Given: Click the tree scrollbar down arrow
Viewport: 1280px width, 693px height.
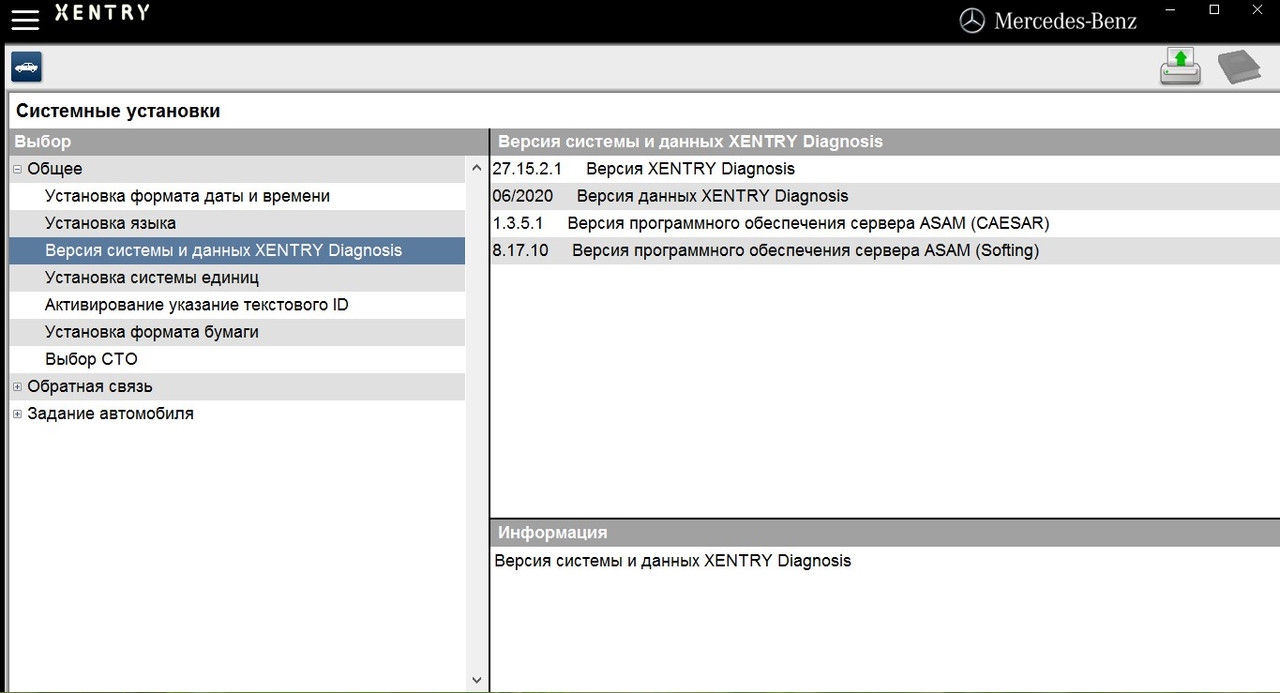Looking at the screenshot, I should [x=476, y=680].
